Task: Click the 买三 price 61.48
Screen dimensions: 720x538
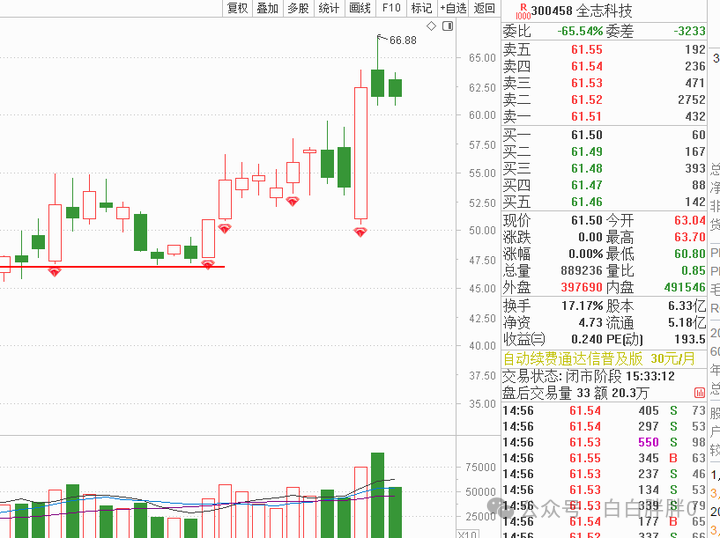Action: pos(586,168)
